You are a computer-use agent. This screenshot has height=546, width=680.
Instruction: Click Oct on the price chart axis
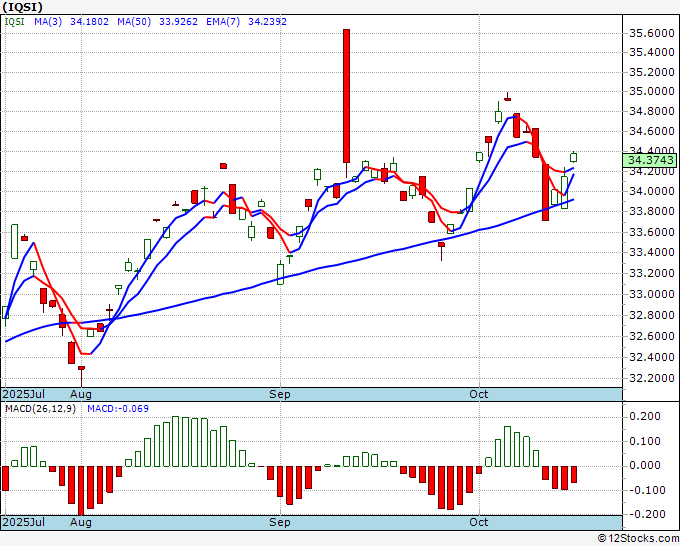[x=479, y=394]
